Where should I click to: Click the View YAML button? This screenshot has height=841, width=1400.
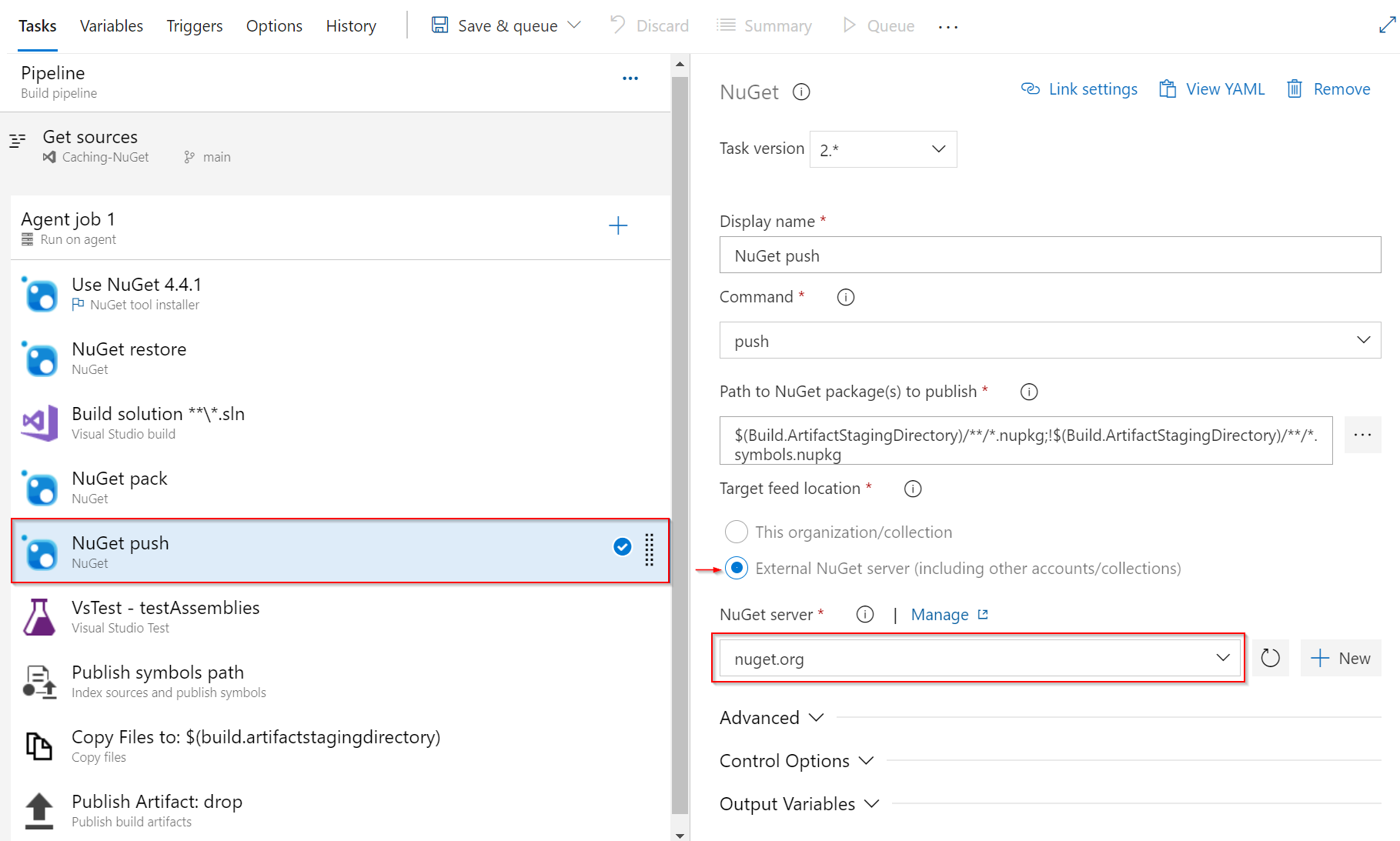[x=1211, y=88]
